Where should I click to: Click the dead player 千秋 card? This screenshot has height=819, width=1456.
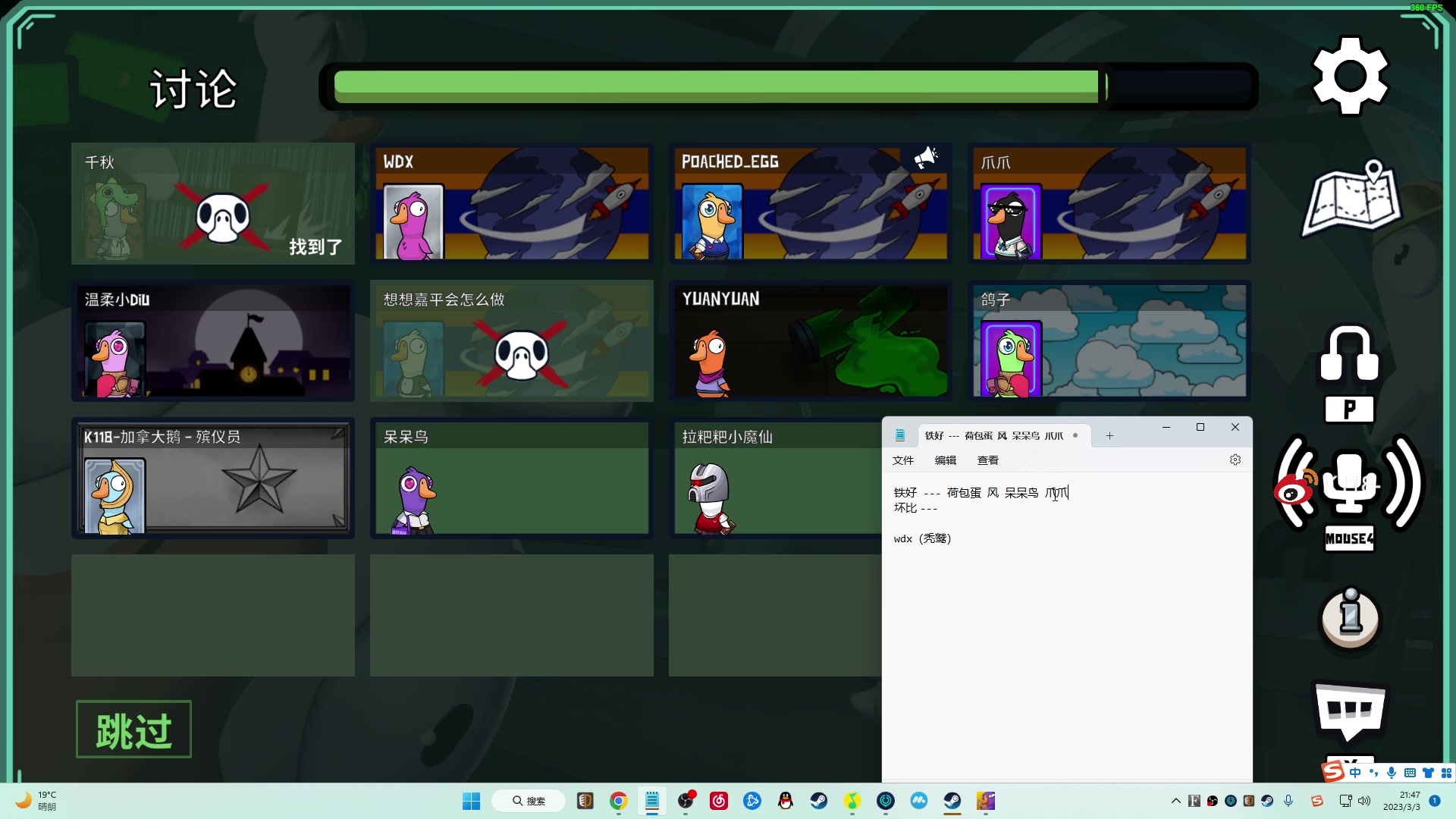click(x=213, y=203)
